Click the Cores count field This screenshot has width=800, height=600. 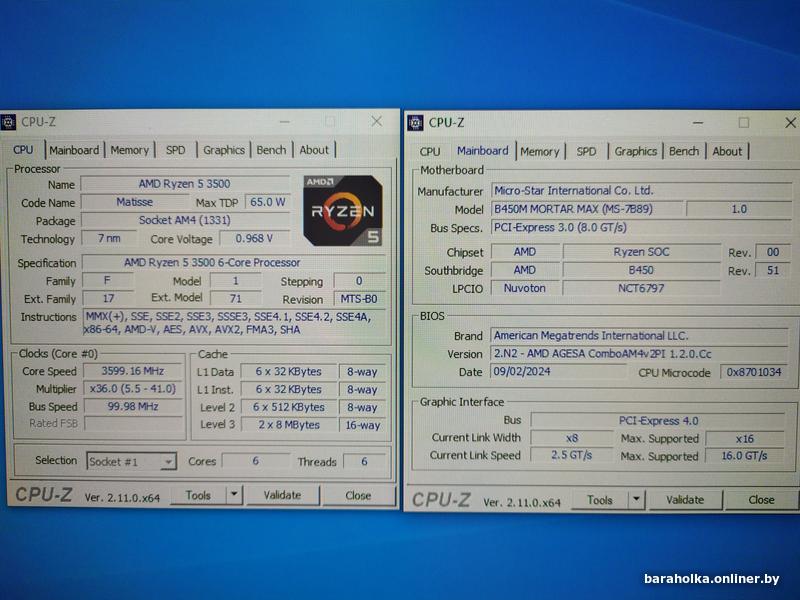[x=255, y=461]
